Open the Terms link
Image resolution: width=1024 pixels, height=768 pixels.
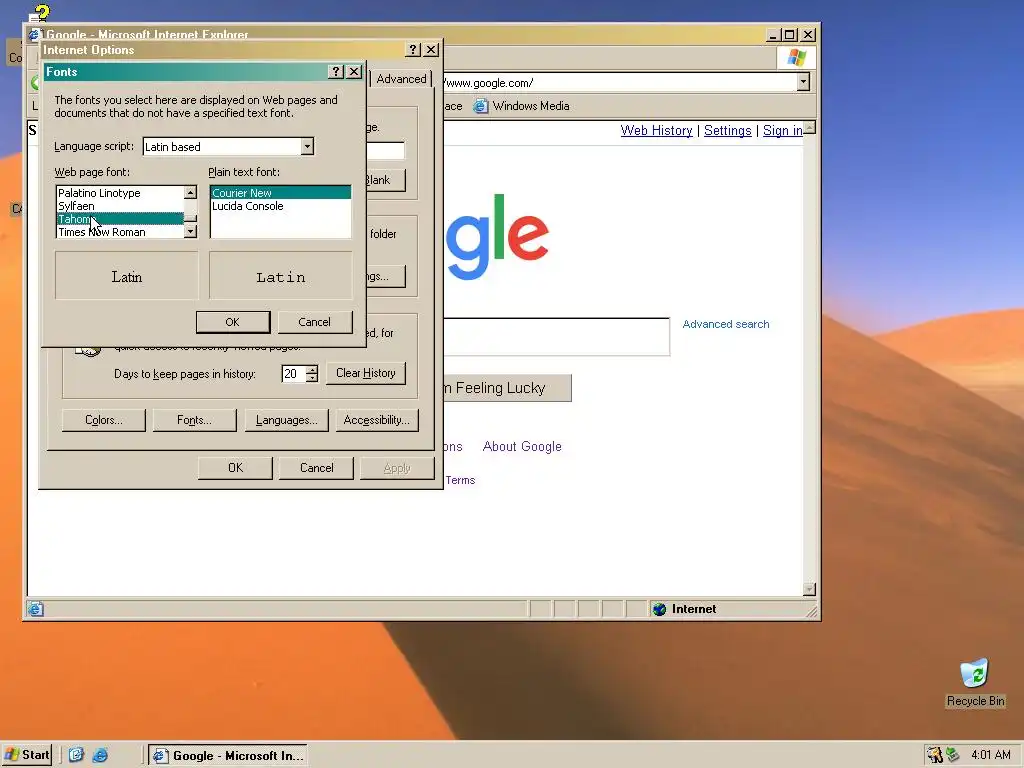coord(460,480)
